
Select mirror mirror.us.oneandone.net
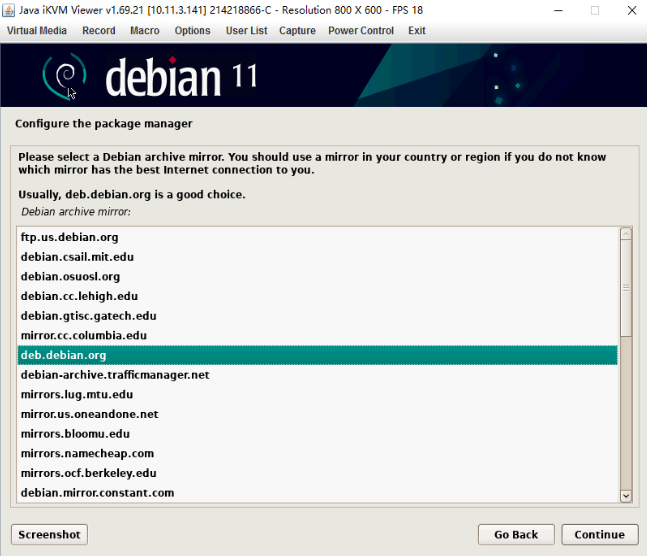point(317,414)
